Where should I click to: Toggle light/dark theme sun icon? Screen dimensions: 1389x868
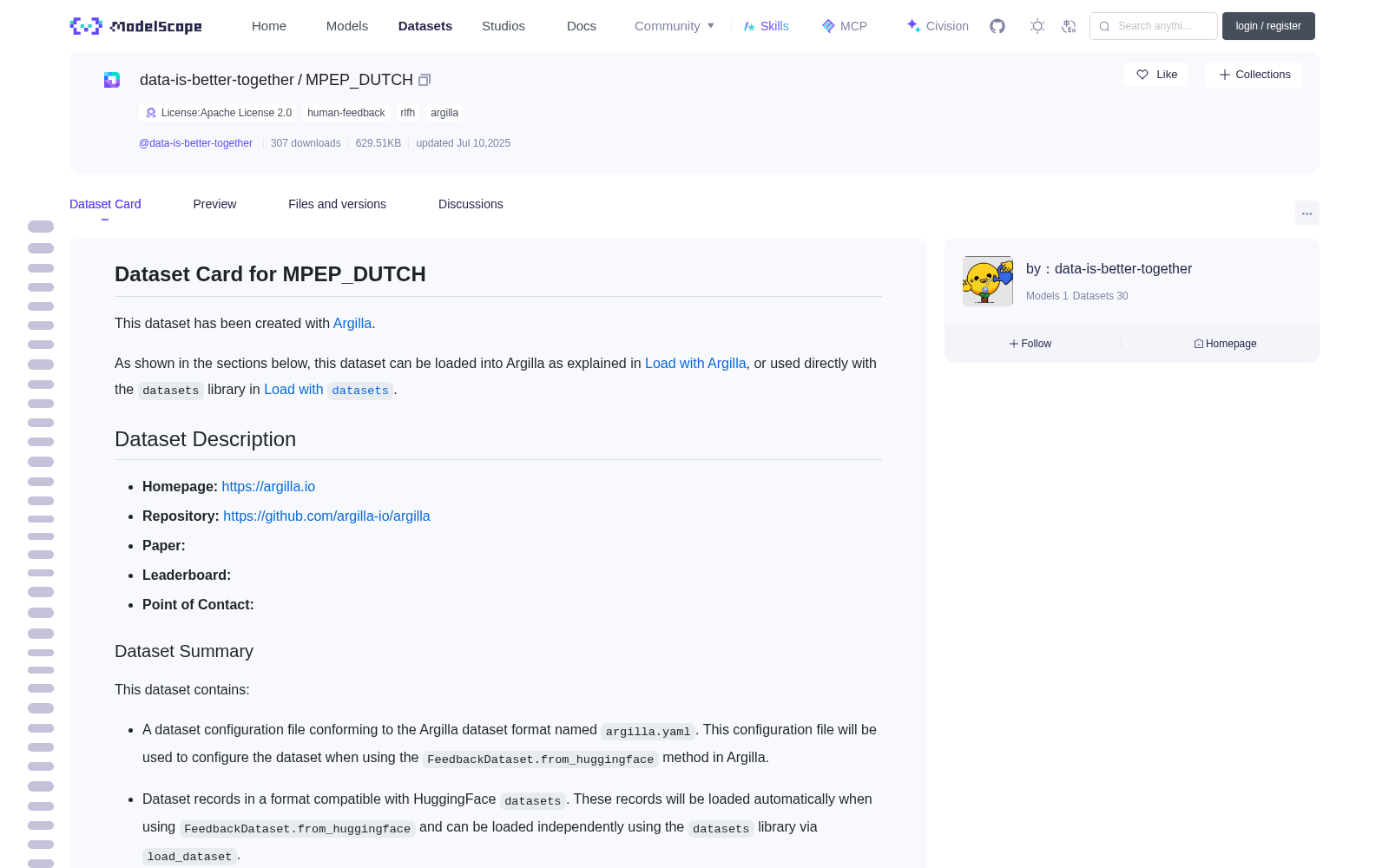coord(1037,26)
